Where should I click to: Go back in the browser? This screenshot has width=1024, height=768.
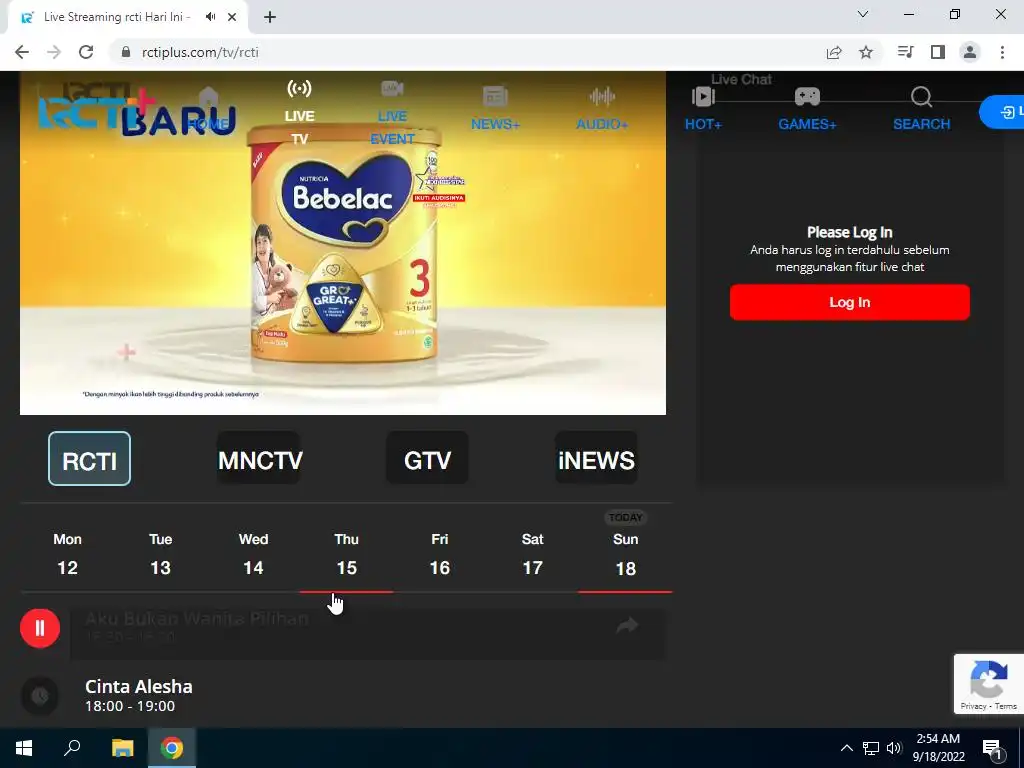(22, 52)
